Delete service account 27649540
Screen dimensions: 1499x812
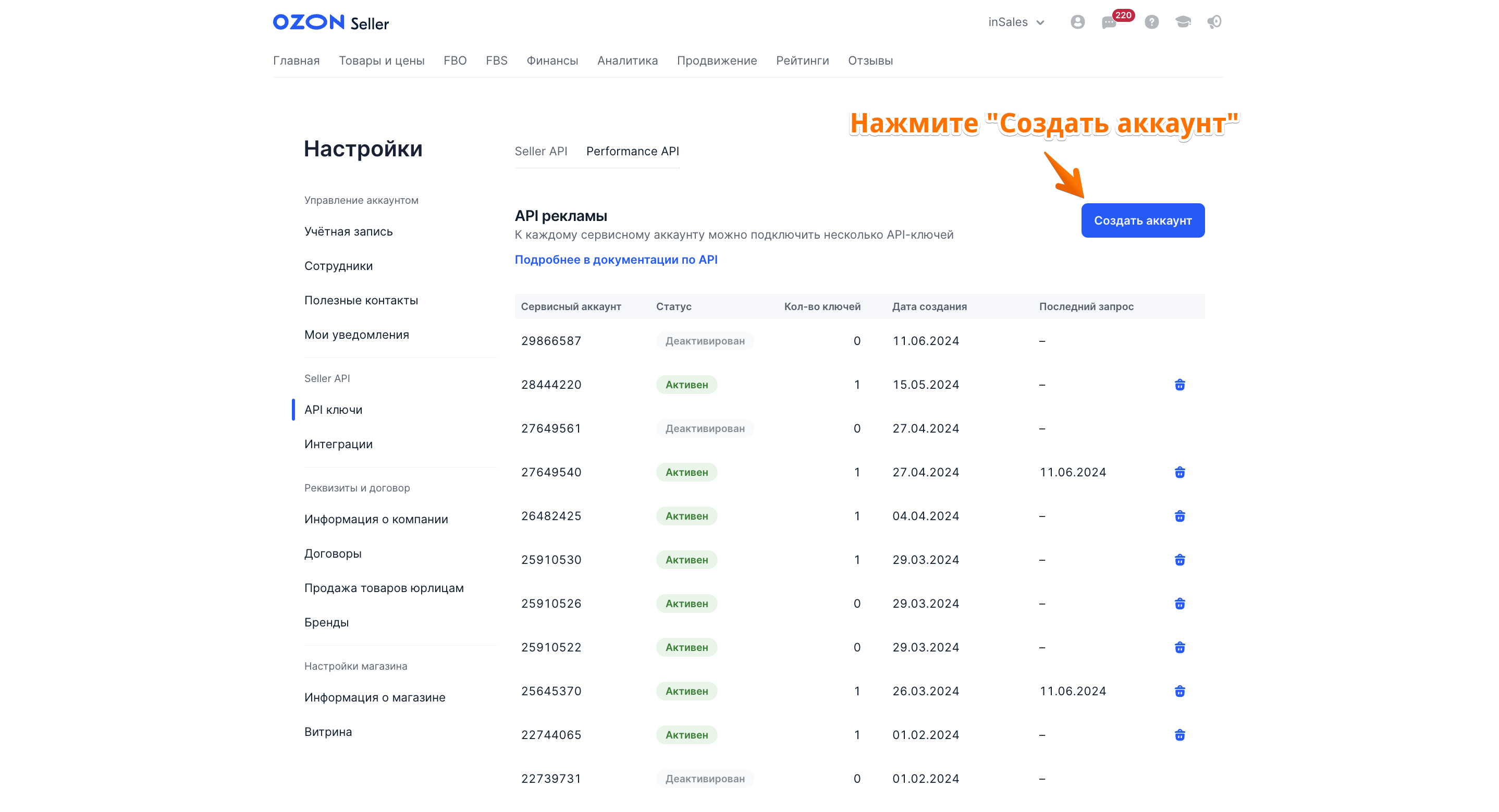point(1179,472)
